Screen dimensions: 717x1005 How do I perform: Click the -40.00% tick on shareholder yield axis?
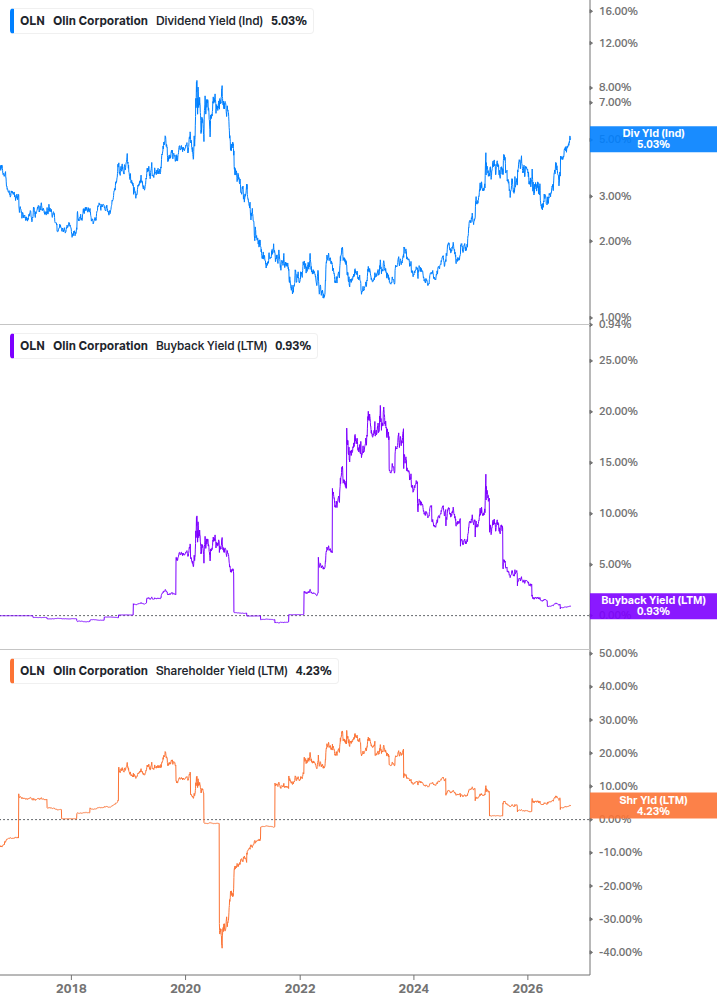tap(620, 952)
